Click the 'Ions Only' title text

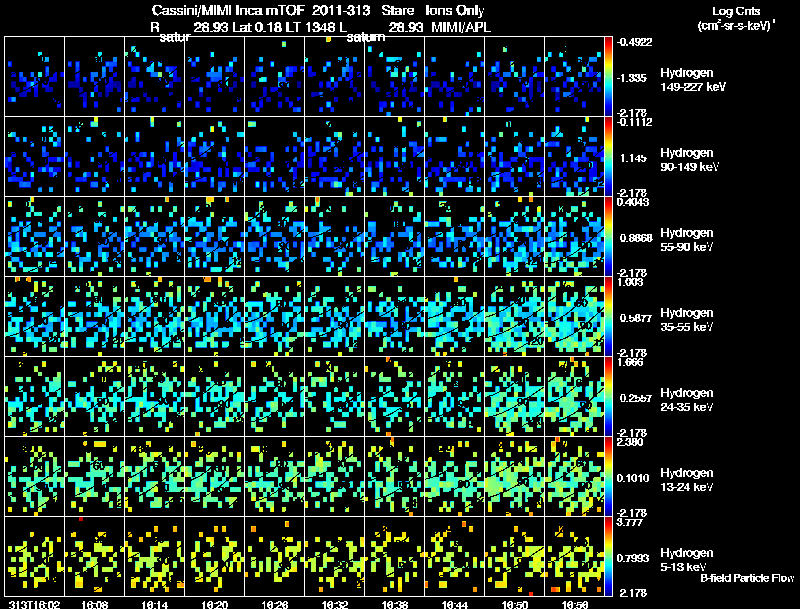[x=455, y=10]
